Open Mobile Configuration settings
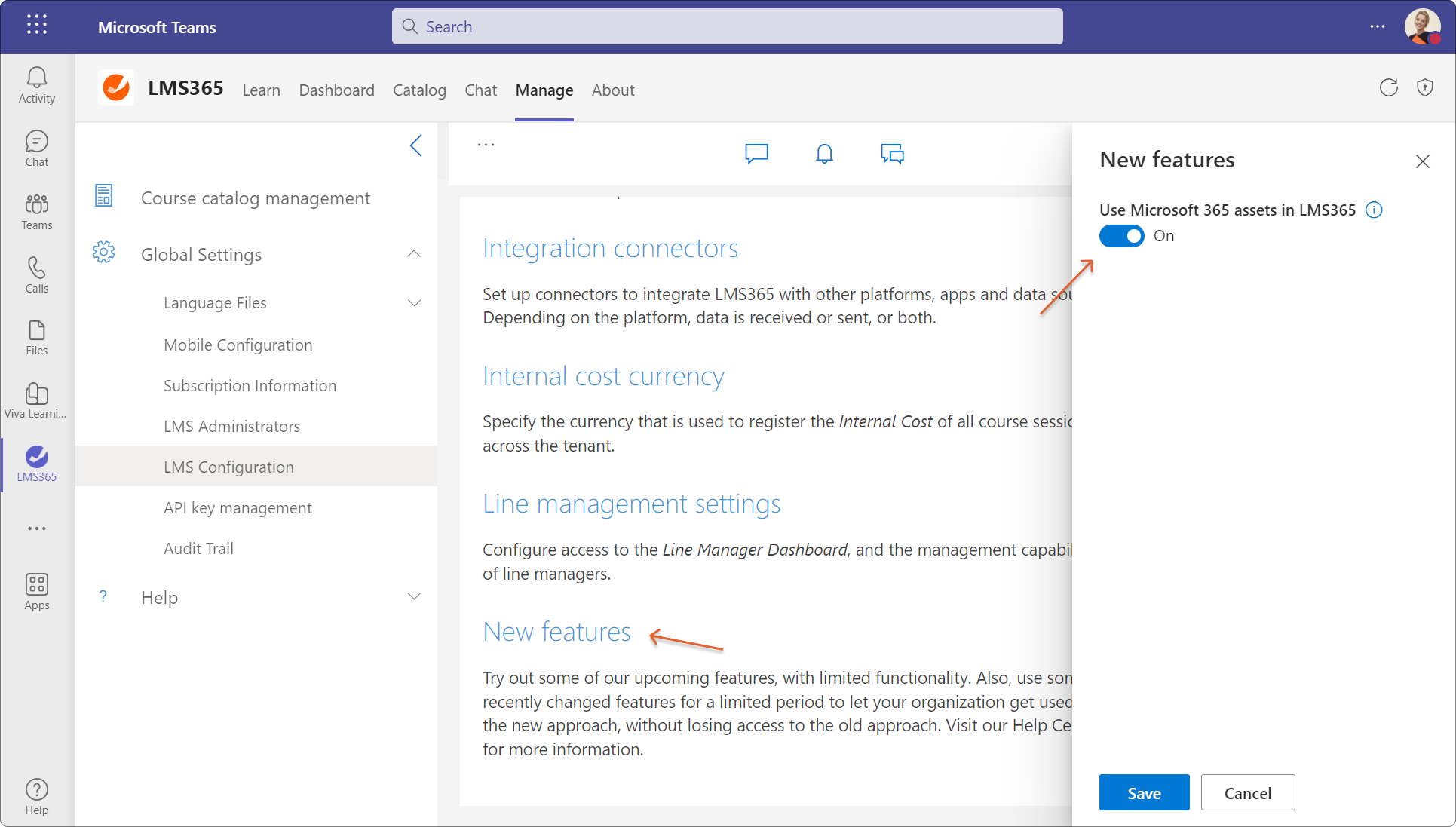Viewport: 1456px width, 827px height. tap(238, 345)
